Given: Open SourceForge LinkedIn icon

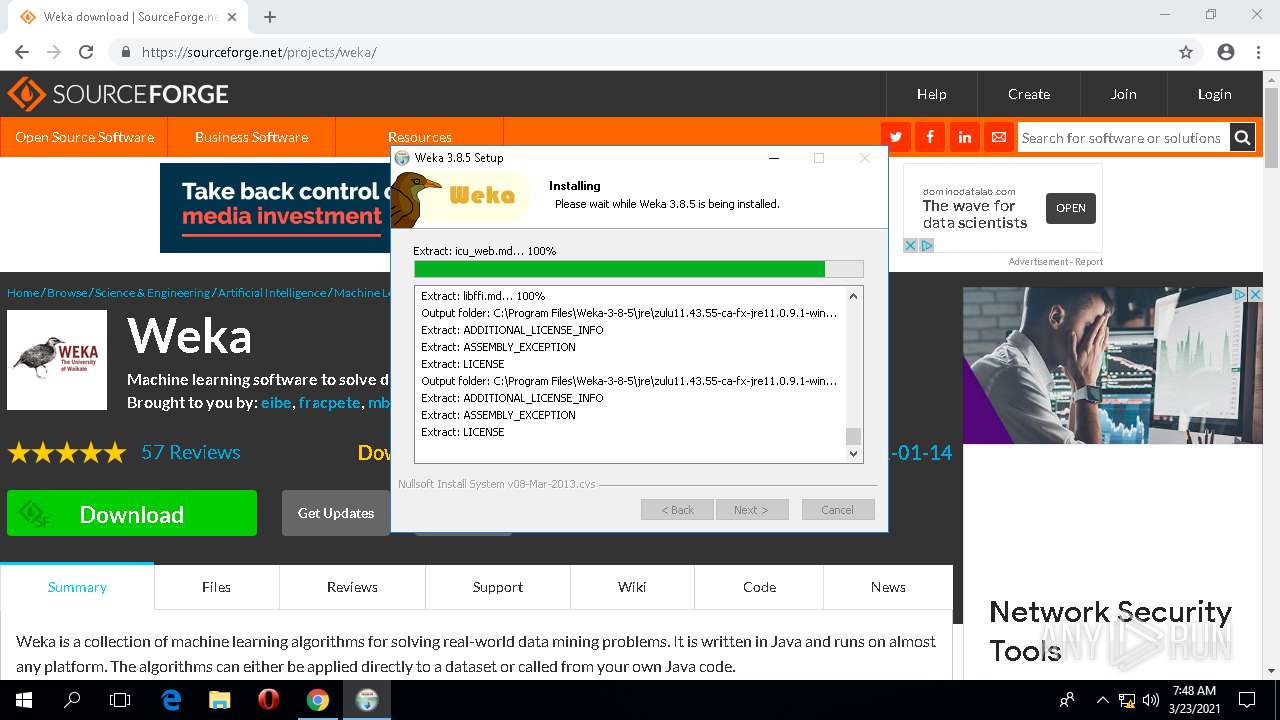Looking at the screenshot, I should tap(965, 137).
